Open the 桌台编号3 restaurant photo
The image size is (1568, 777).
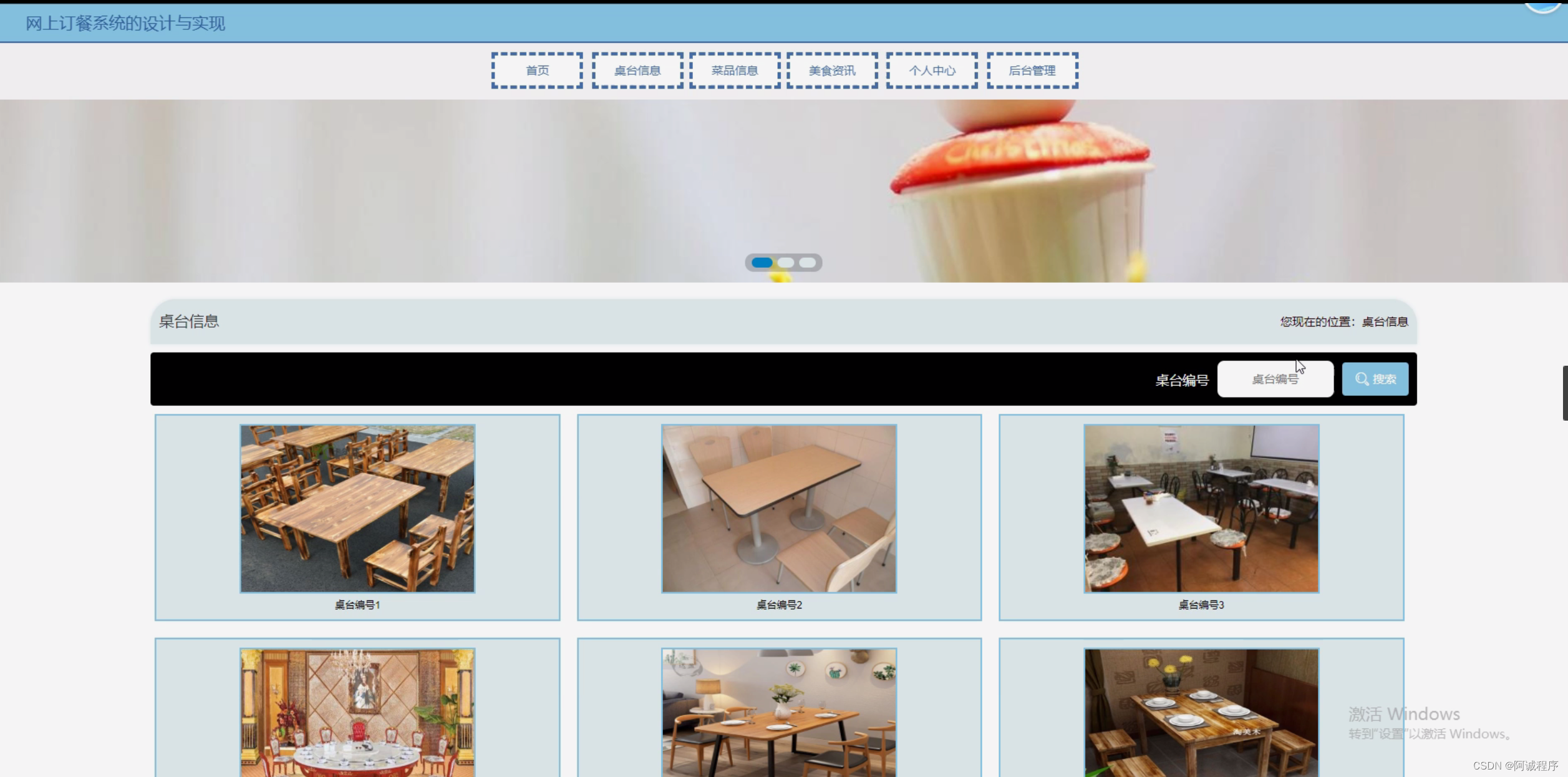tap(1201, 508)
